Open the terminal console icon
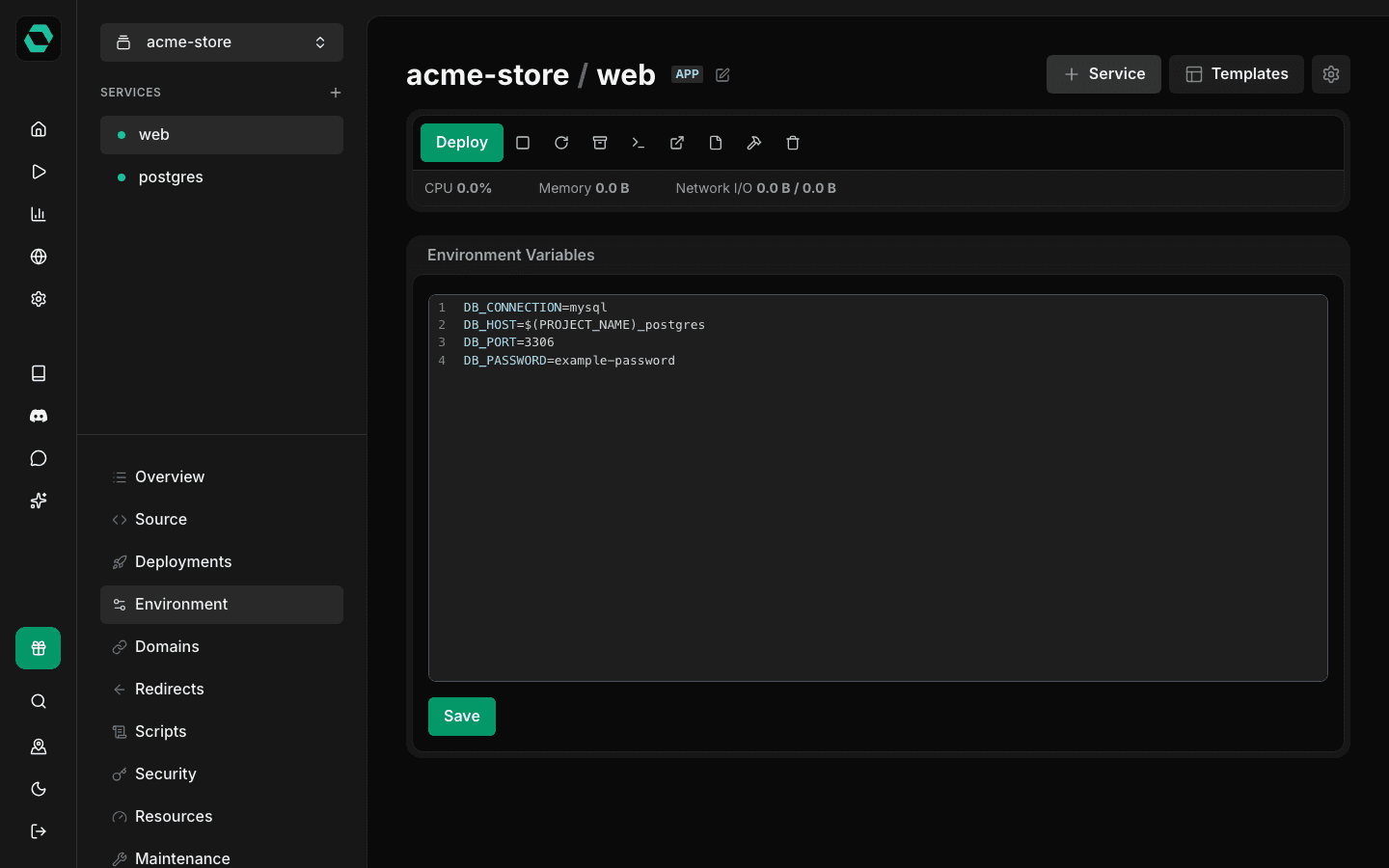Viewport: 1389px width, 868px height. pos(639,143)
